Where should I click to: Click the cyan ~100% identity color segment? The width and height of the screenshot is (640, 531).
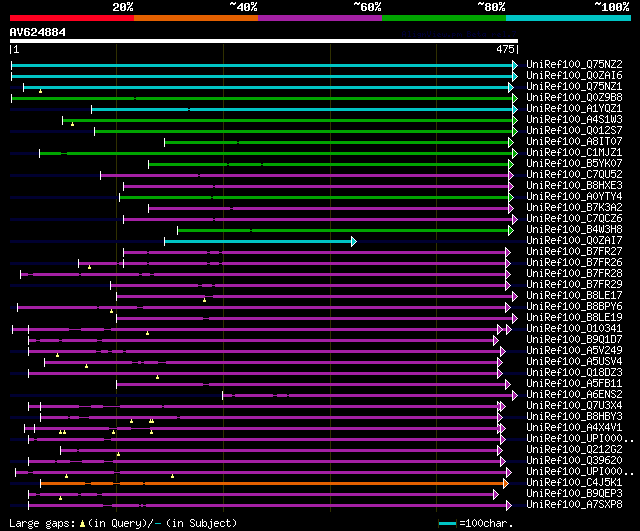pos(569,18)
